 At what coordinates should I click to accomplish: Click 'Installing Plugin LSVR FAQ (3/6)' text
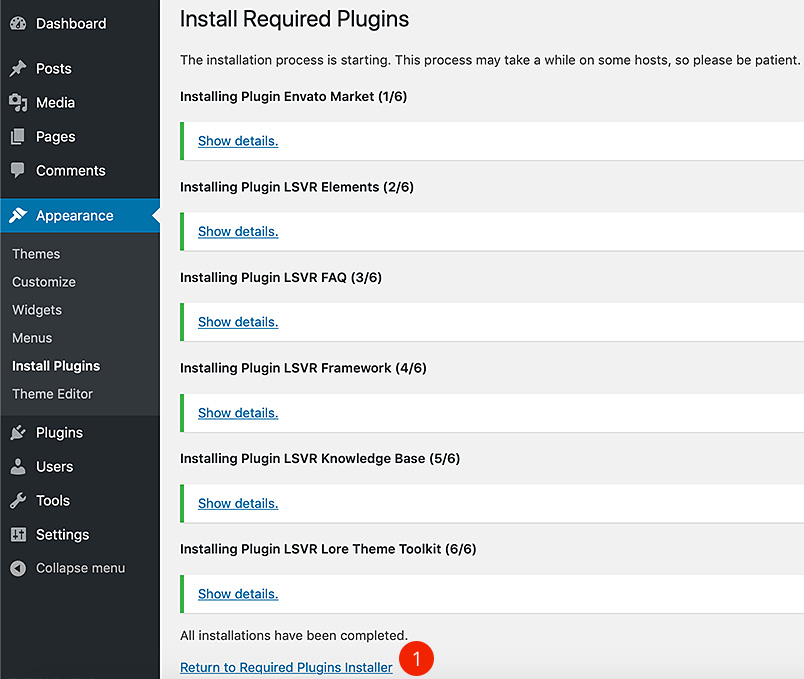281,277
